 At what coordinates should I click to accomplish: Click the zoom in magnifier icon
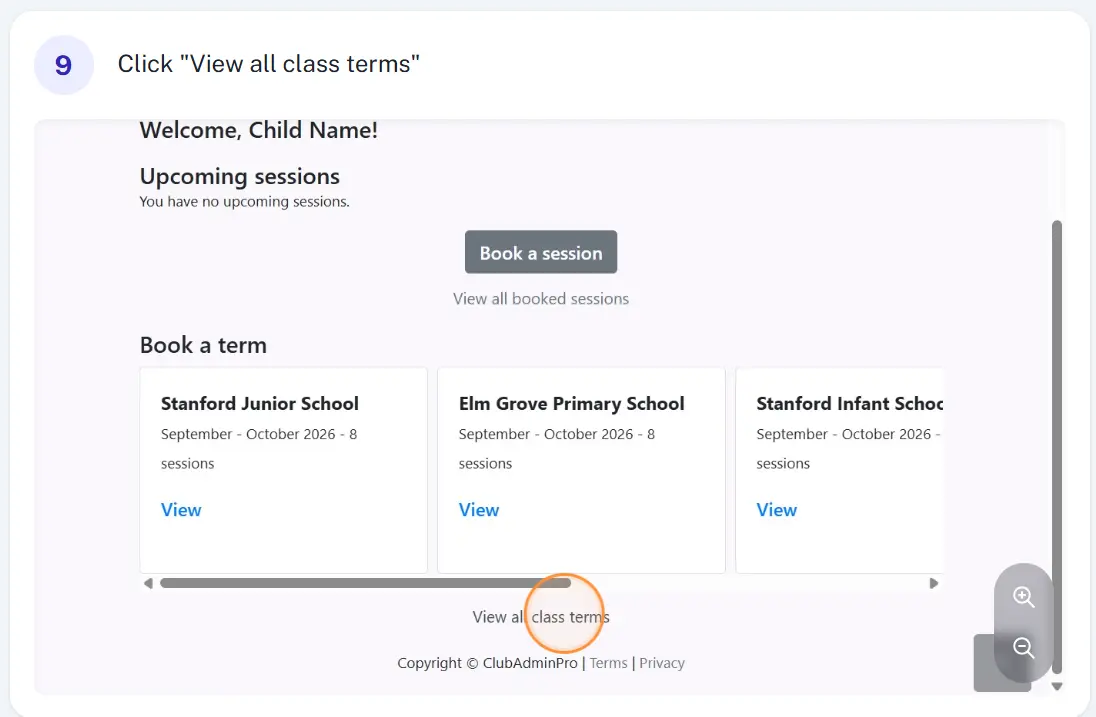coord(1024,597)
